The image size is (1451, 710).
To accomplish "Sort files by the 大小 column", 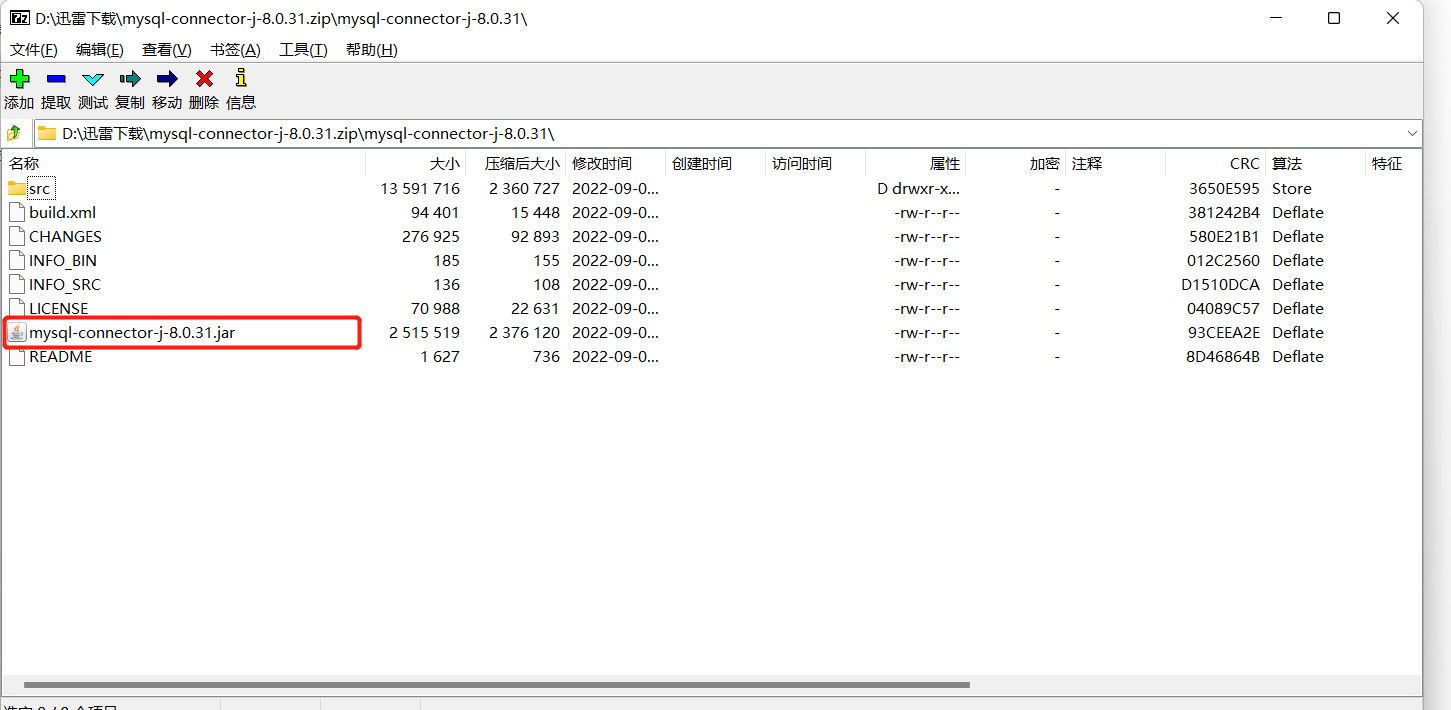I will click(443, 163).
